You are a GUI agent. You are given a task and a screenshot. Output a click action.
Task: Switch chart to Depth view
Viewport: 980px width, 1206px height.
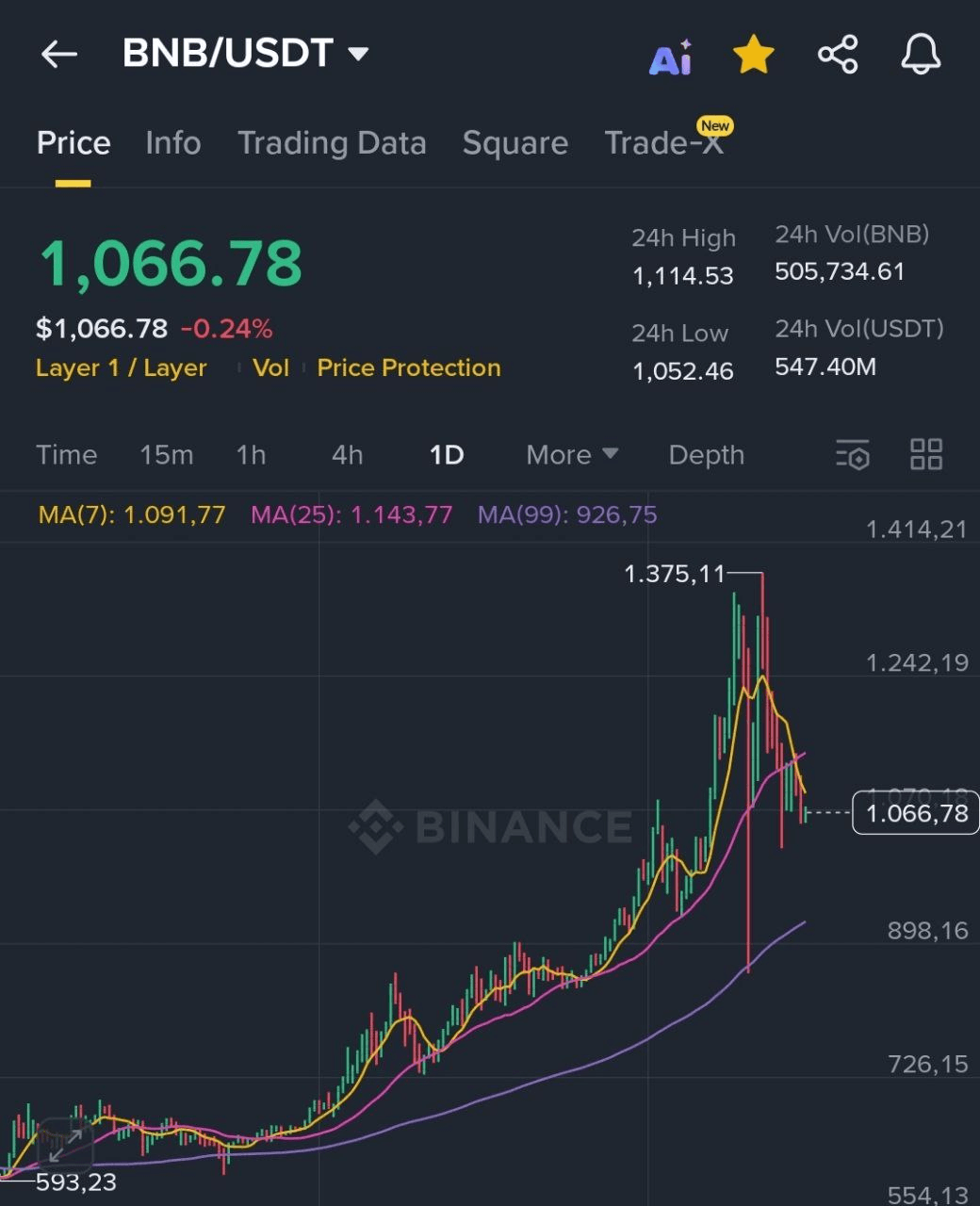[706, 455]
